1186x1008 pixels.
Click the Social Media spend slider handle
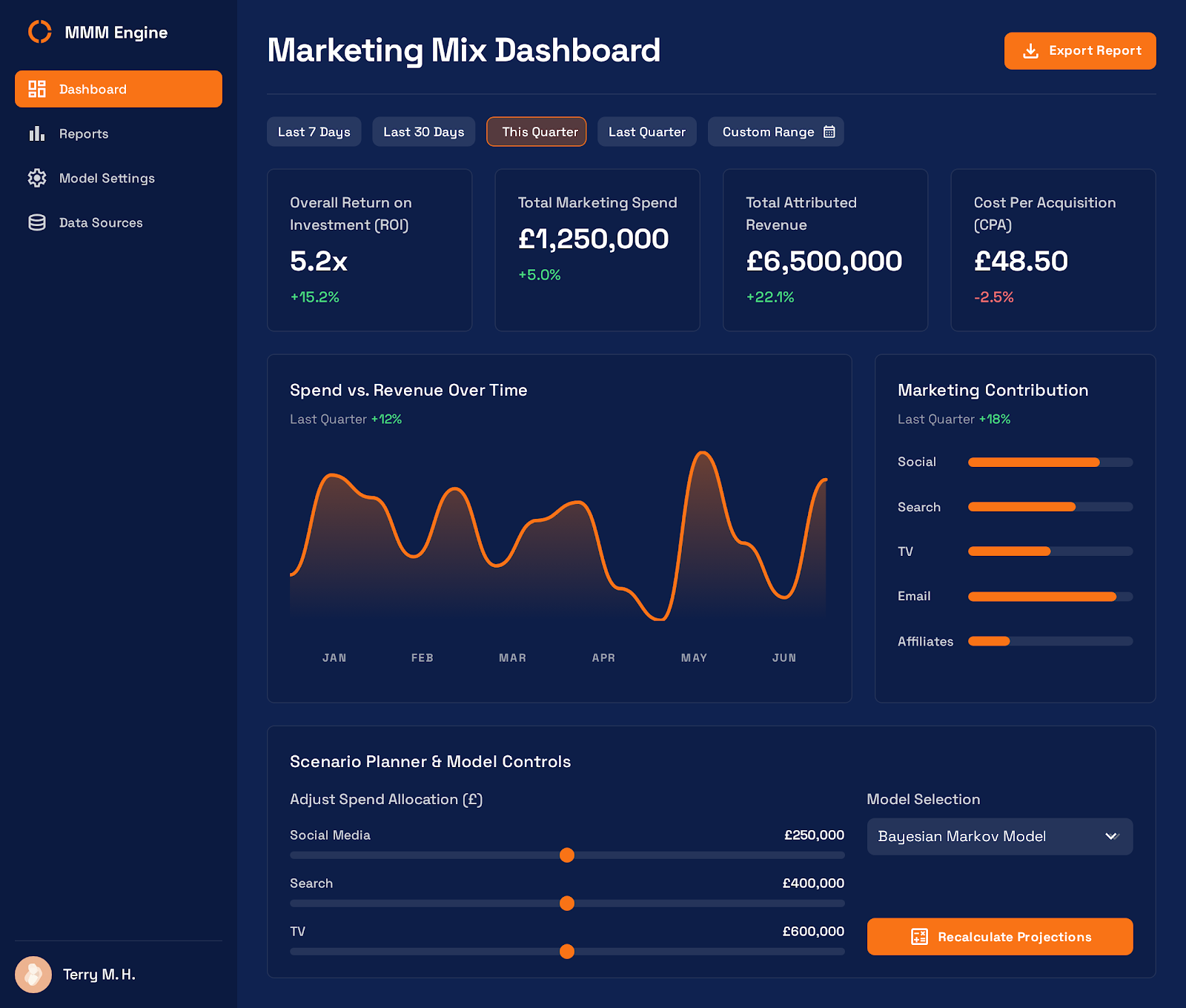click(x=567, y=855)
